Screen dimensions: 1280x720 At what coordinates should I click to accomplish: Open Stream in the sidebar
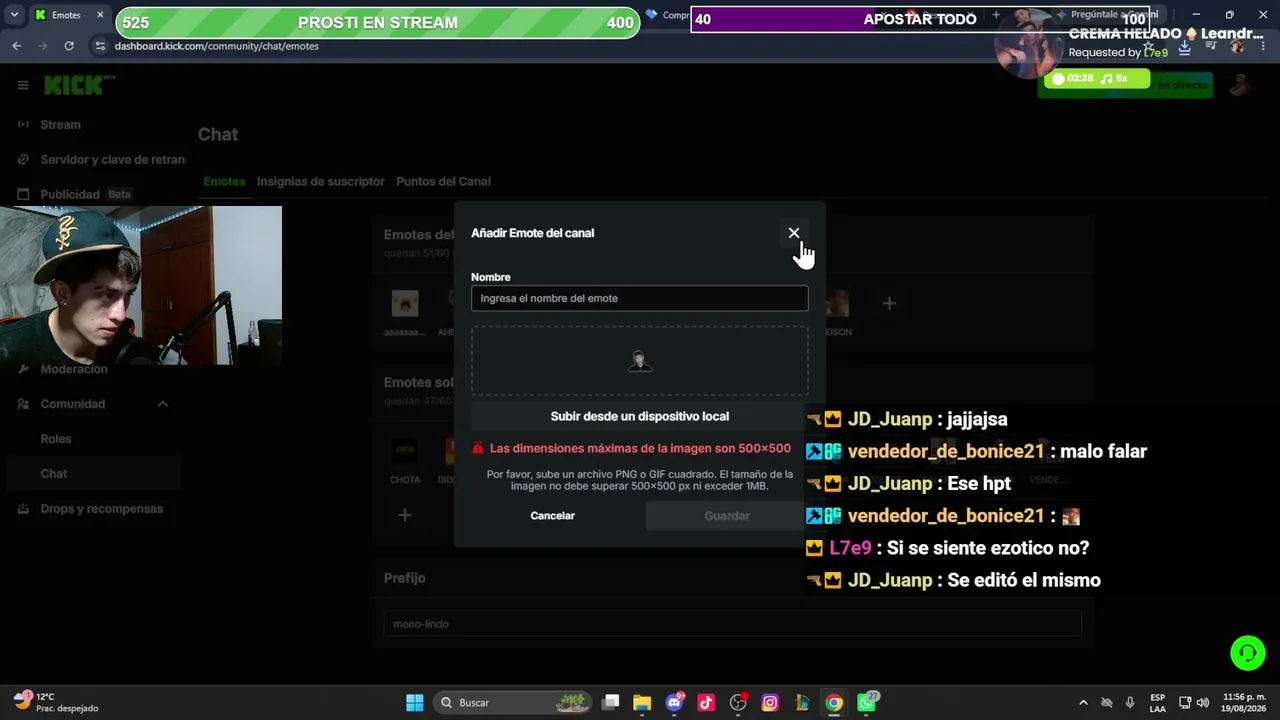[x=60, y=125]
